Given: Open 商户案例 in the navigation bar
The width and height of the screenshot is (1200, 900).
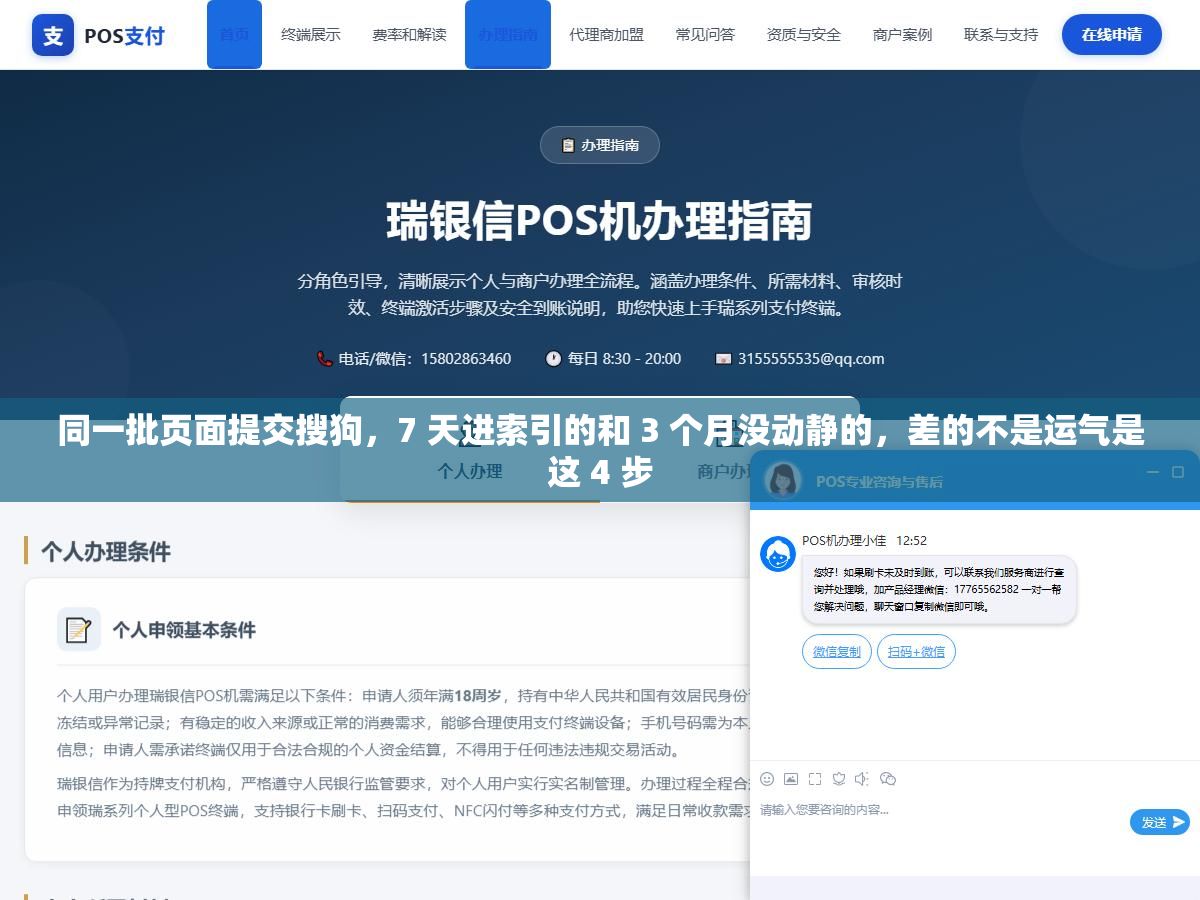Looking at the screenshot, I should [902, 34].
